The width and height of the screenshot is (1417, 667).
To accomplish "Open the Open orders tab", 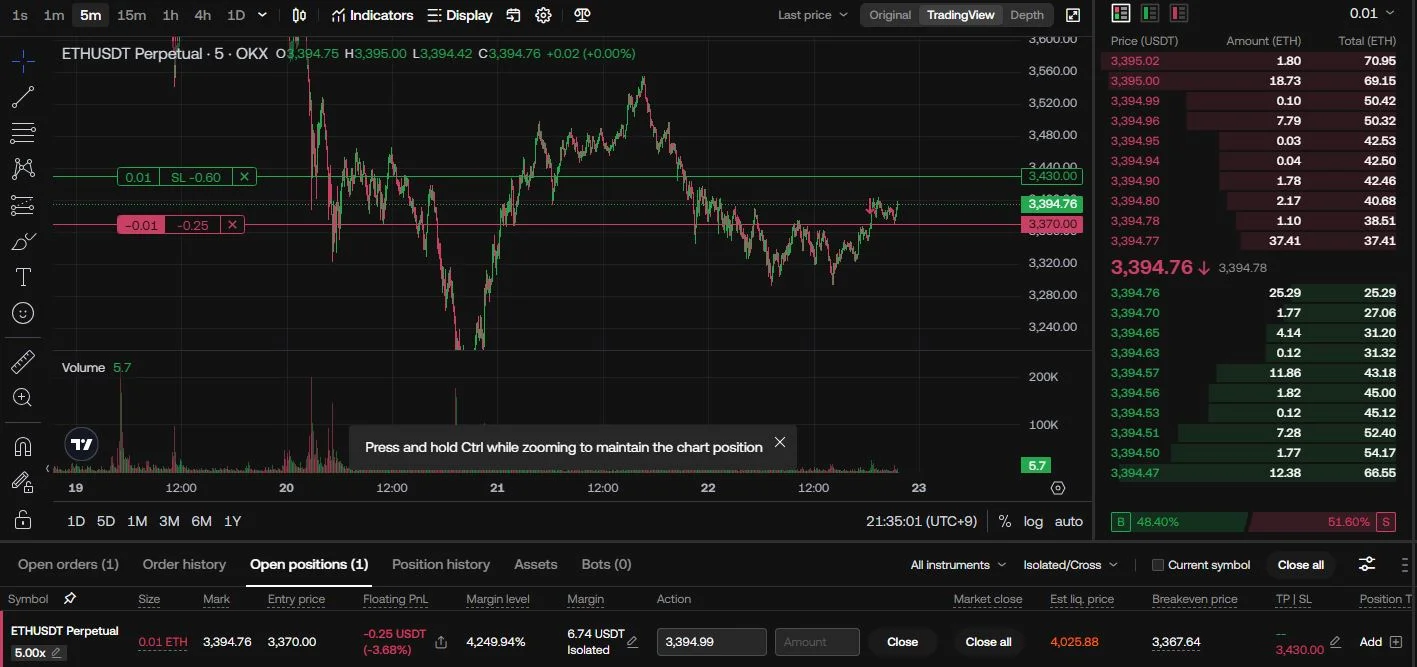I will click(68, 564).
